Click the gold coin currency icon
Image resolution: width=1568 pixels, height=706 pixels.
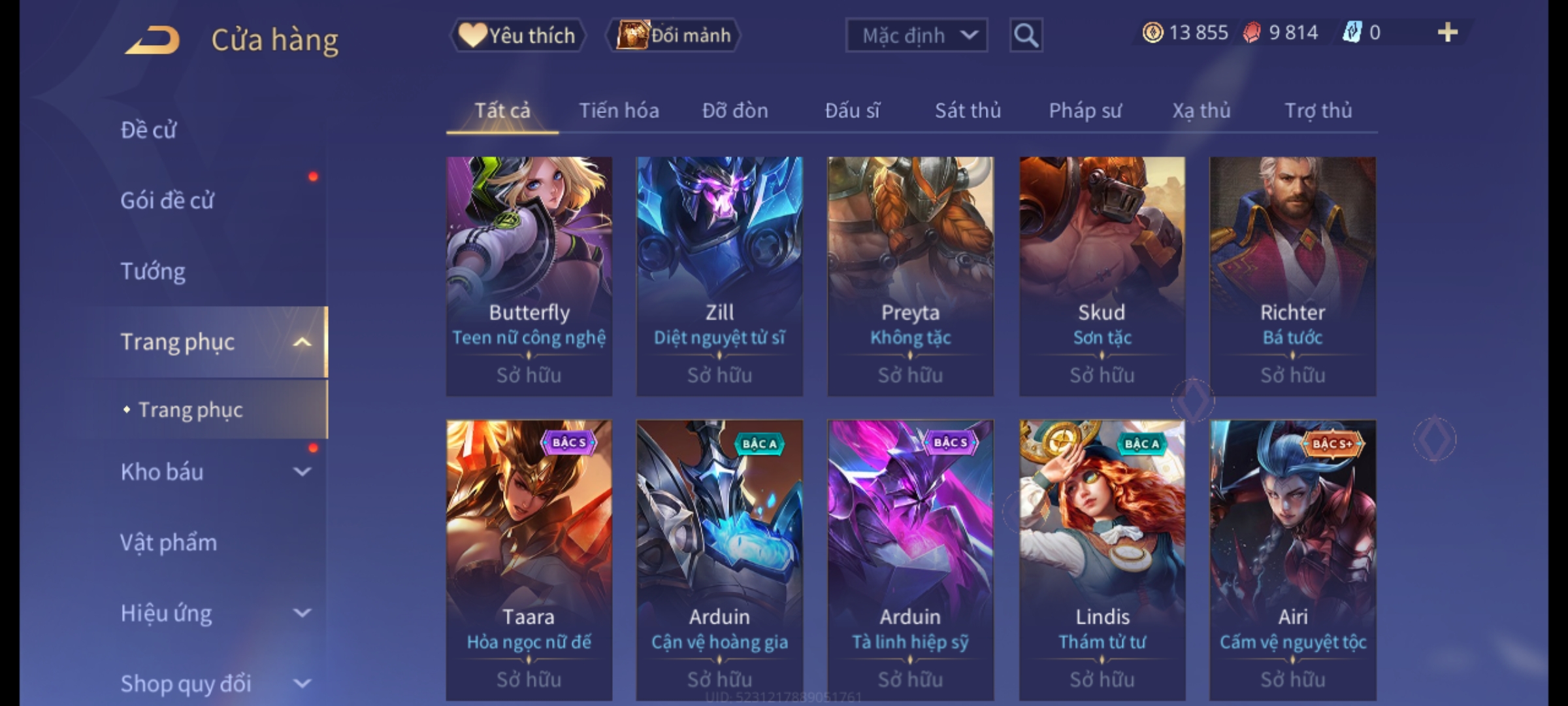1152,33
